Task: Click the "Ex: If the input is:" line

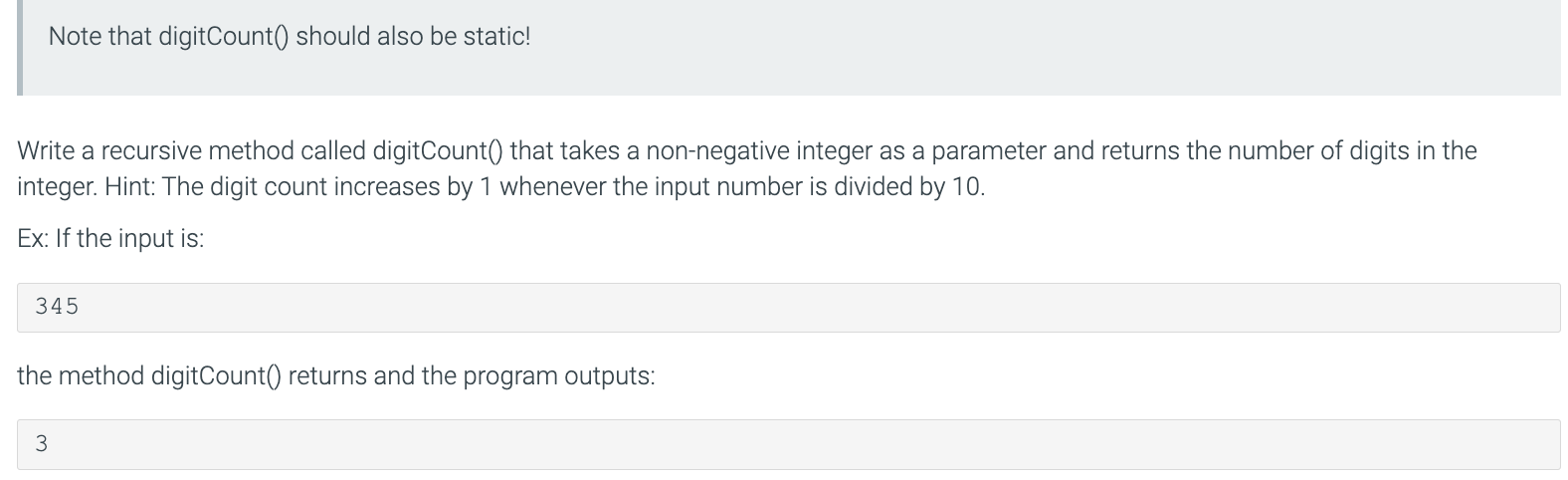Action: coord(110,239)
